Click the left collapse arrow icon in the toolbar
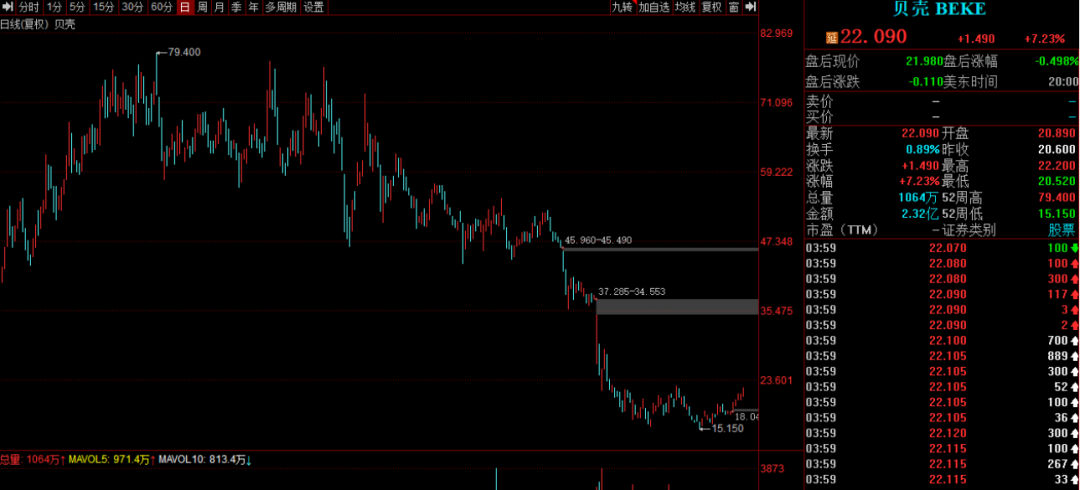 click(8, 8)
